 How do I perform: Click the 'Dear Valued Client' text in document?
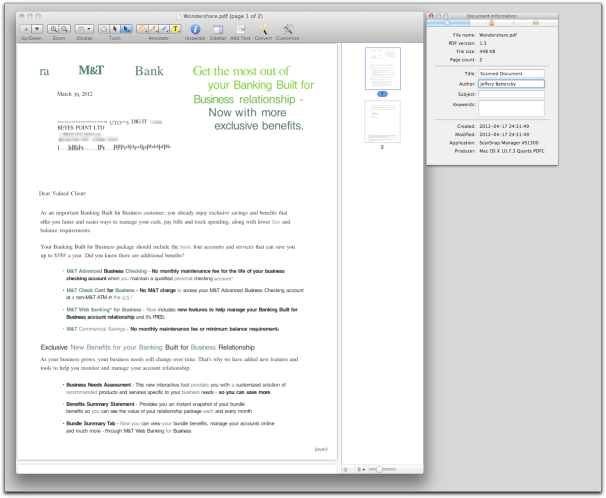tap(62, 193)
